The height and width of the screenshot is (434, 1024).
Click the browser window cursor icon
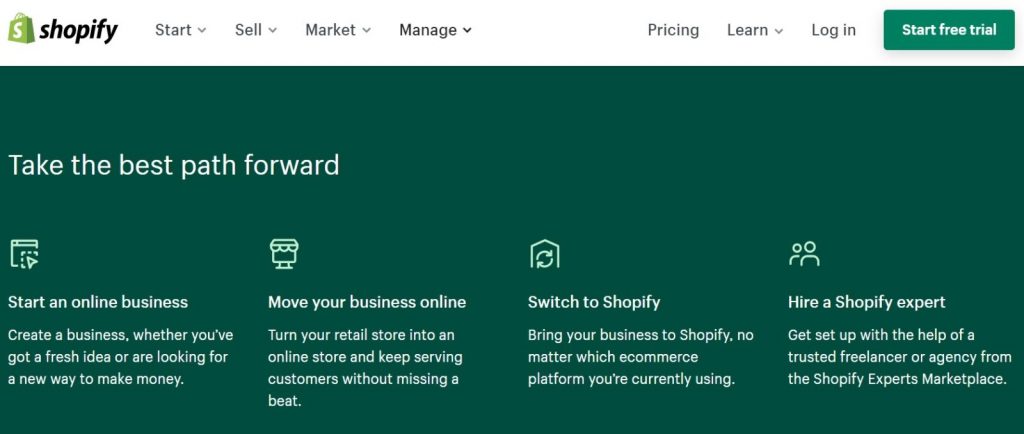pos(24,254)
